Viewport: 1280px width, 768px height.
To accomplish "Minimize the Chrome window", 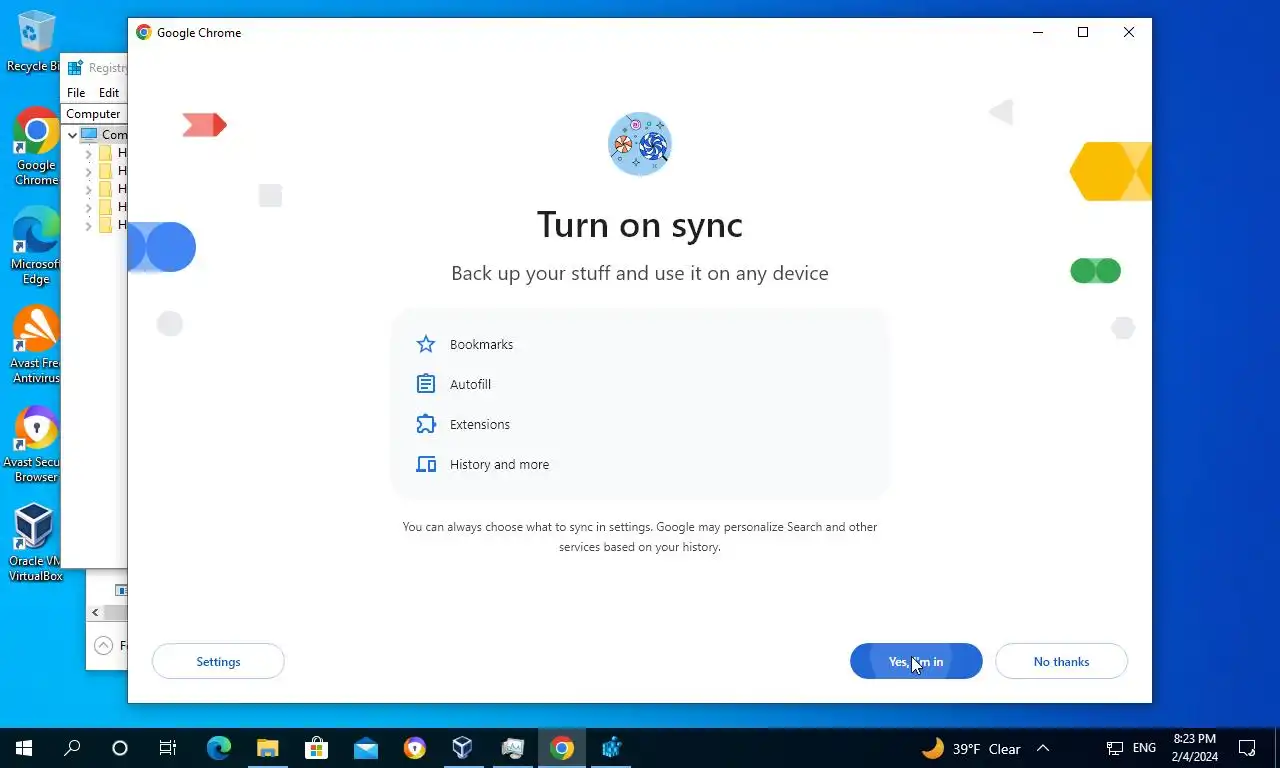I will [x=1037, y=32].
